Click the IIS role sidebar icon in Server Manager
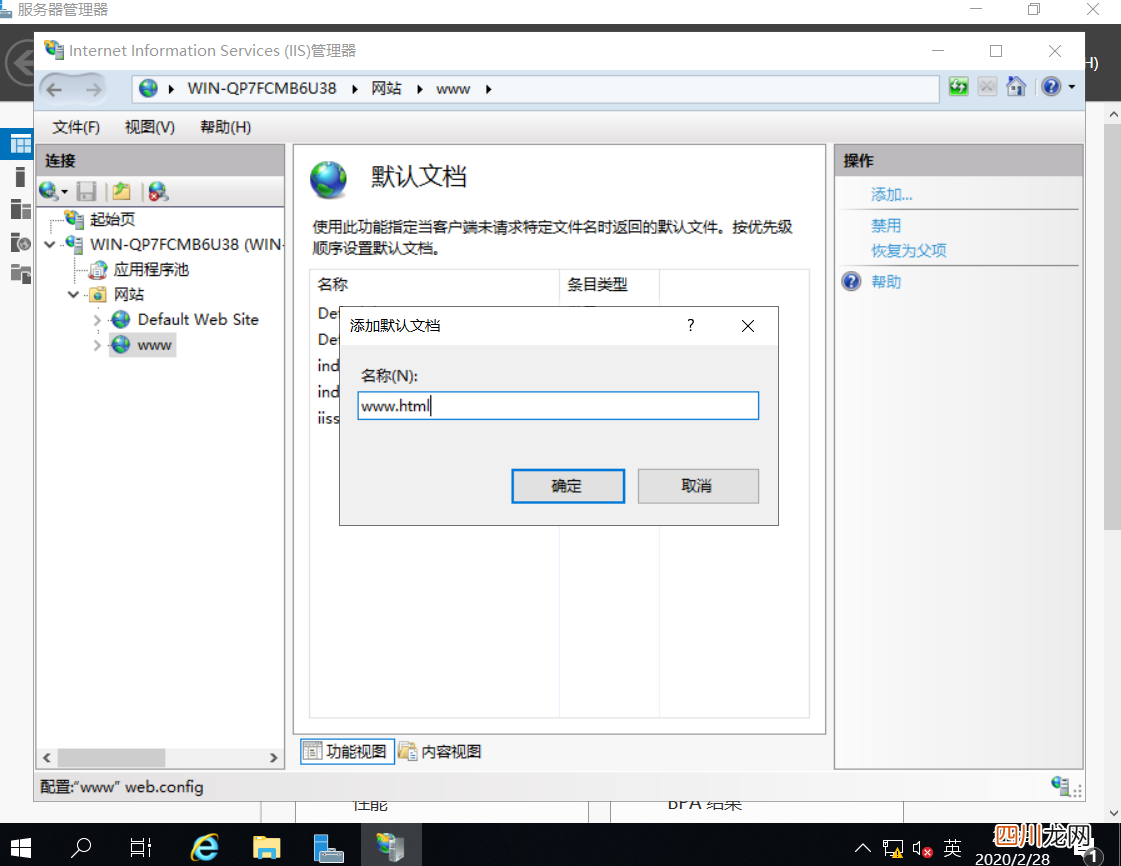This screenshot has width=1121, height=866. click(21, 242)
